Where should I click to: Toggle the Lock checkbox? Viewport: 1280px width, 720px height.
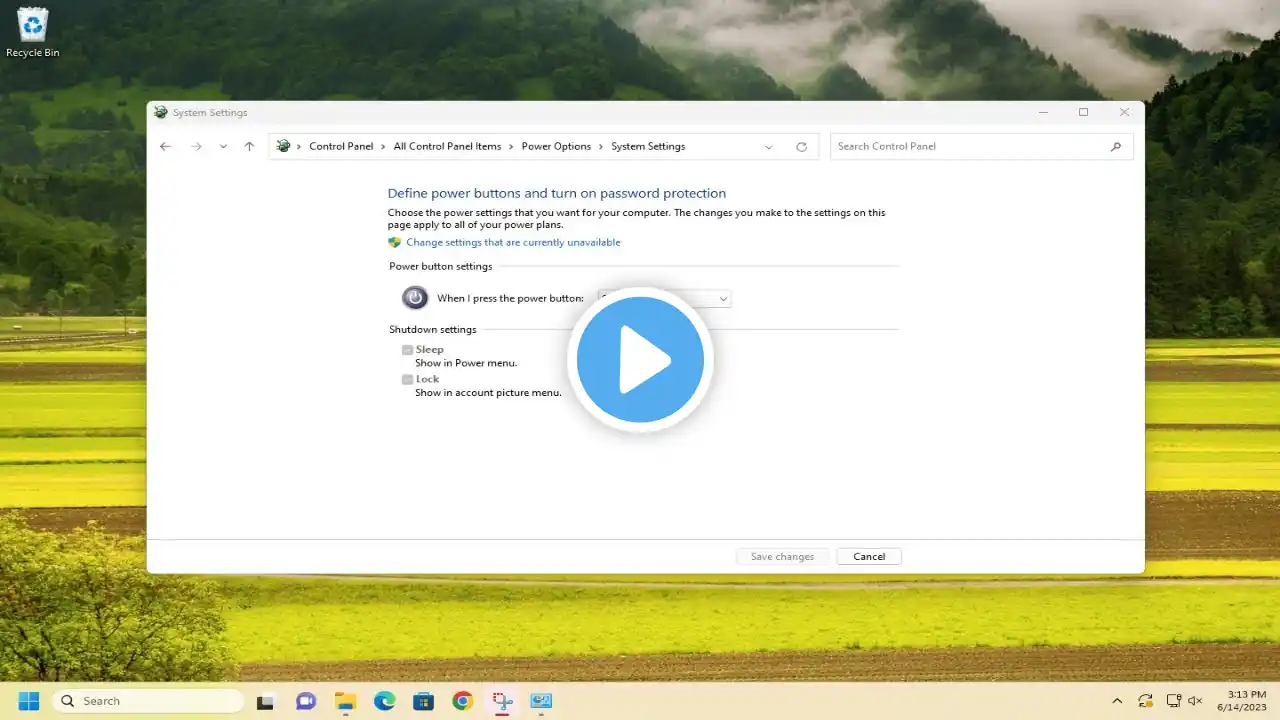pyautogui.click(x=408, y=380)
